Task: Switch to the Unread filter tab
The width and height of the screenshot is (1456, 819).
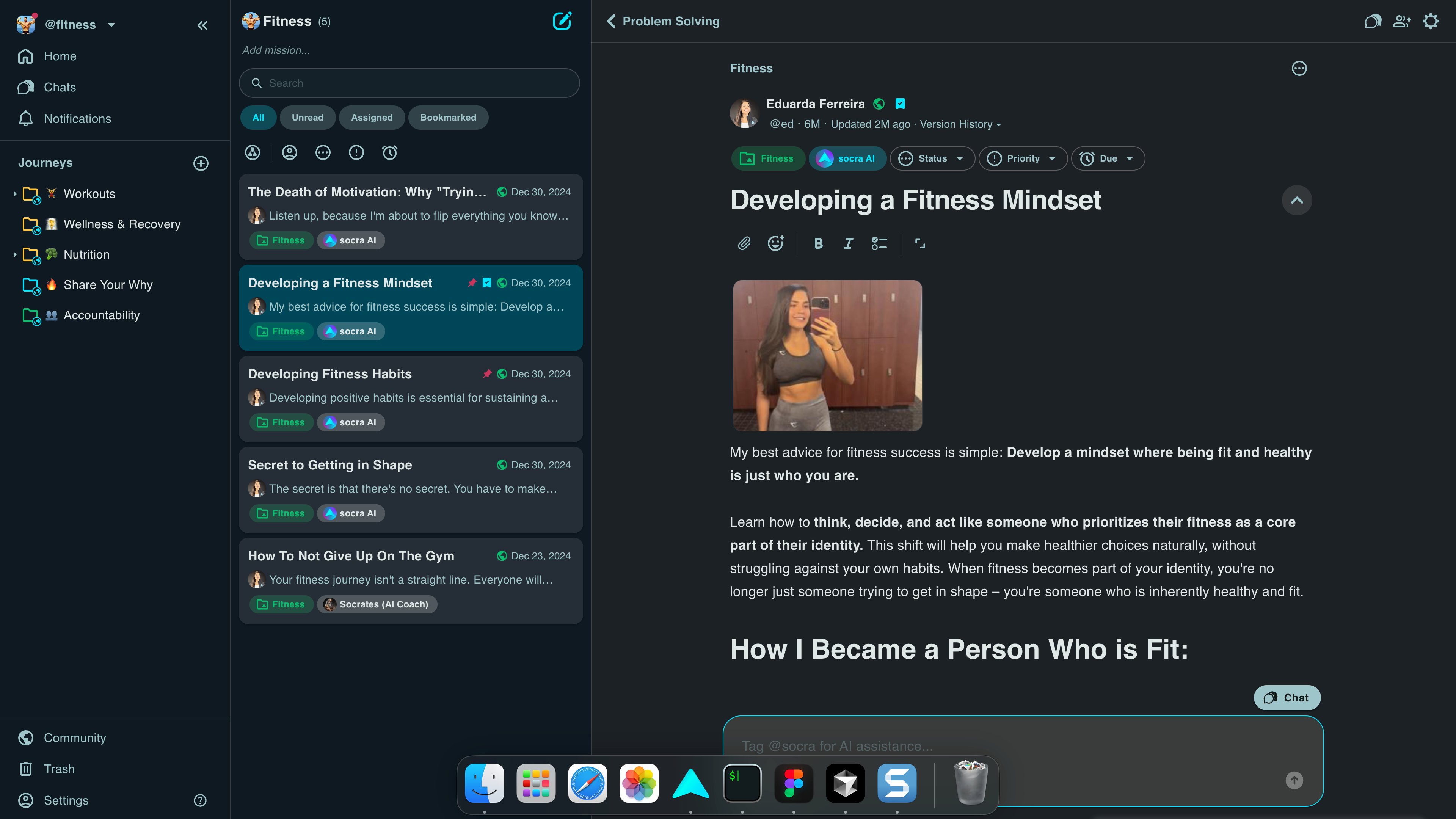Action: tap(308, 118)
